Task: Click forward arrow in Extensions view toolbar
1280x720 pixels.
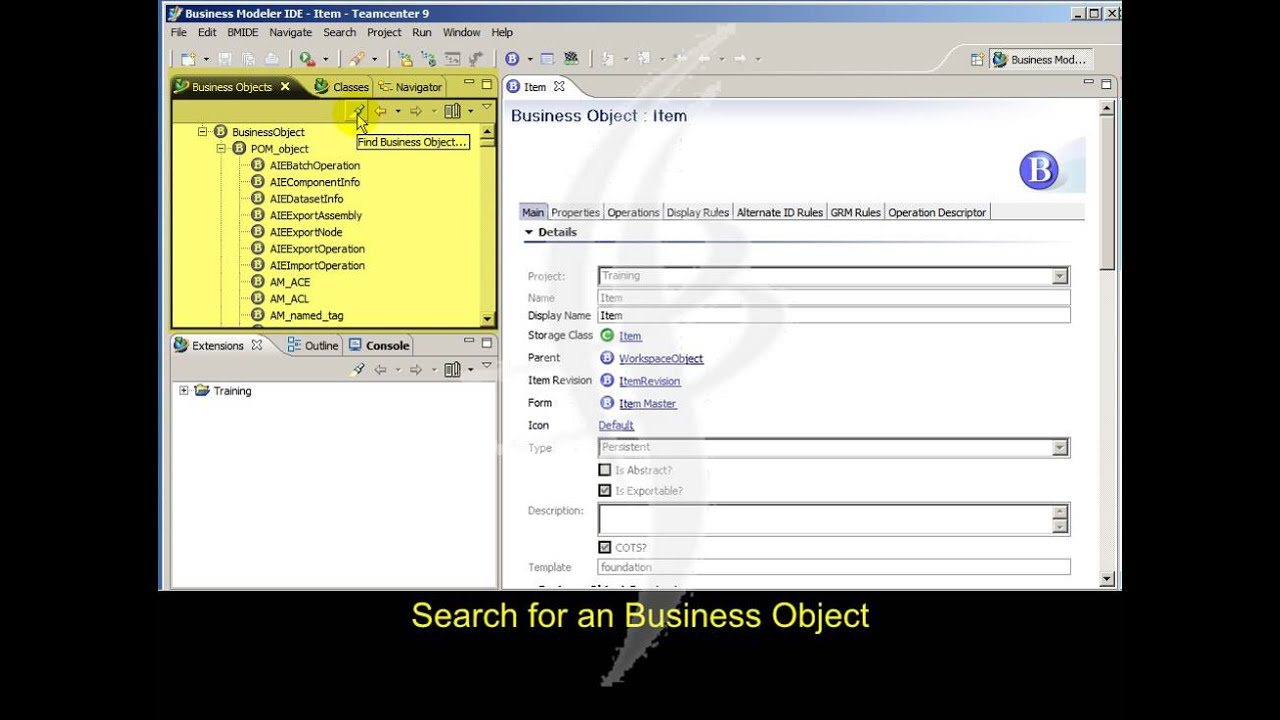Action: [416, 369]
